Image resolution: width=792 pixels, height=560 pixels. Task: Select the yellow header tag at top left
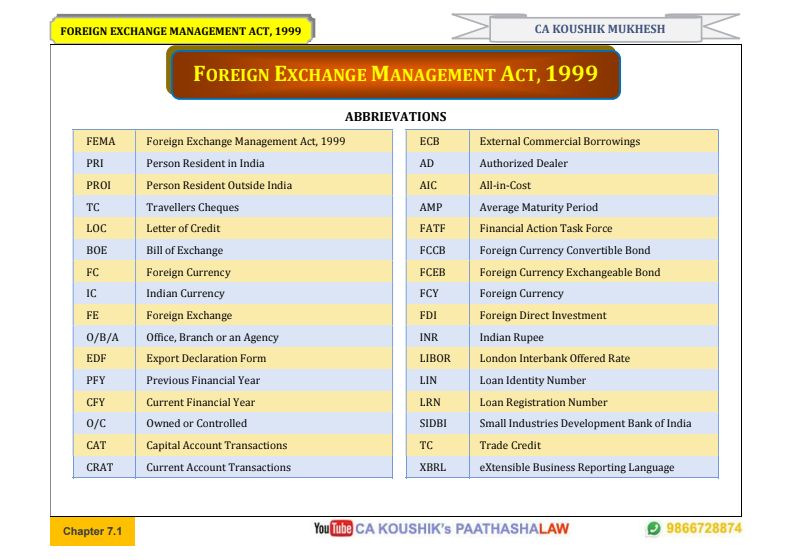(181, 31)
